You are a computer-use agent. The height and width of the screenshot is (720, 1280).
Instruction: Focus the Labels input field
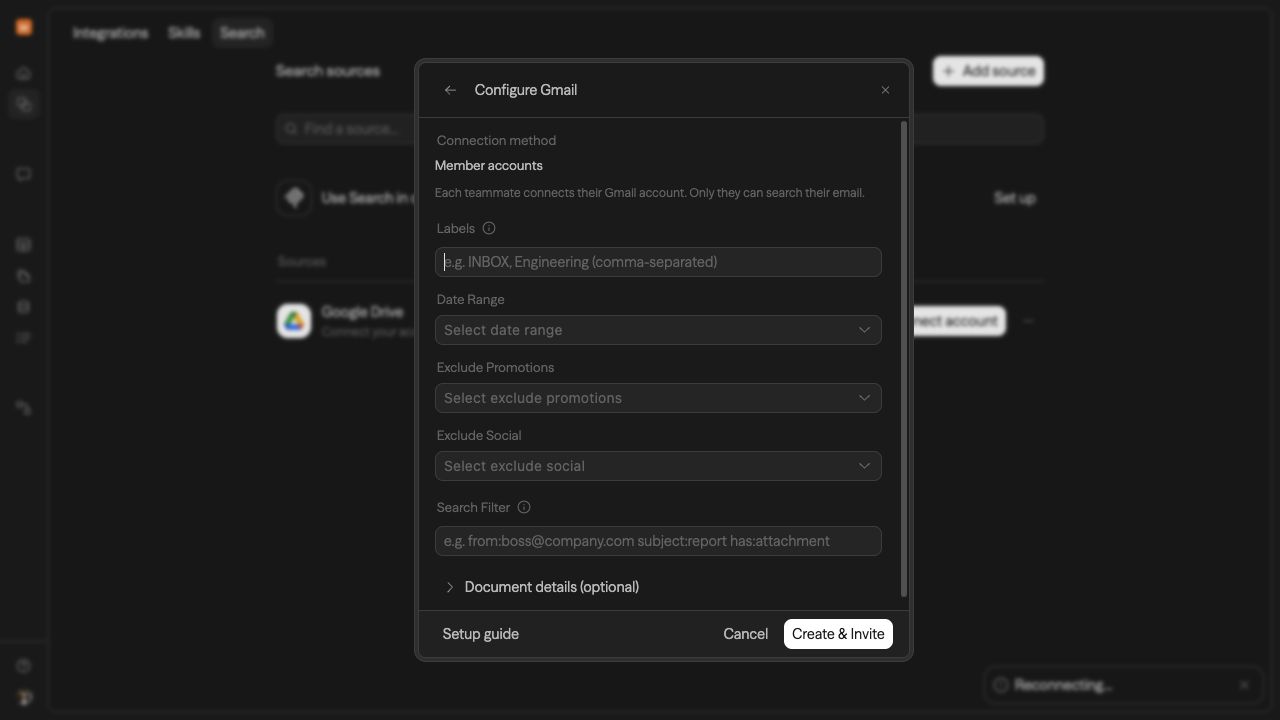click(x=658, y=262)
